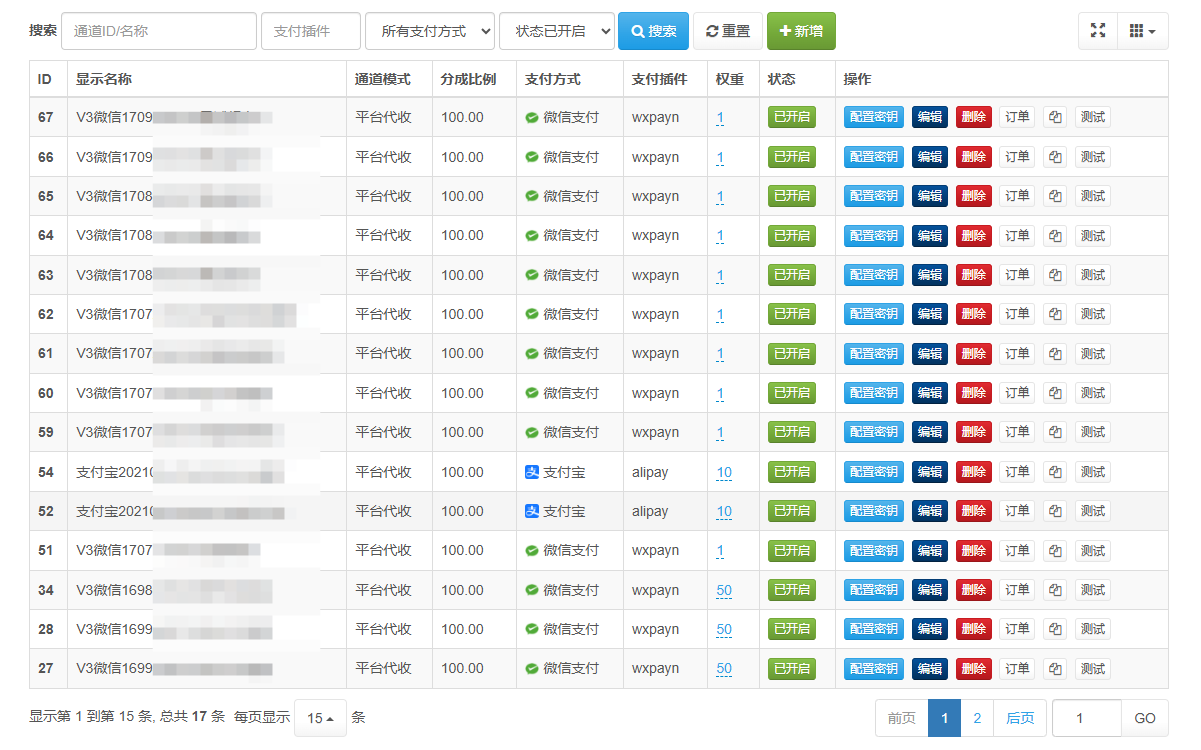Toggle 已开启 status for row 65
The width and height of the screenshot is (1201, 750).
[x=792, y=196]
